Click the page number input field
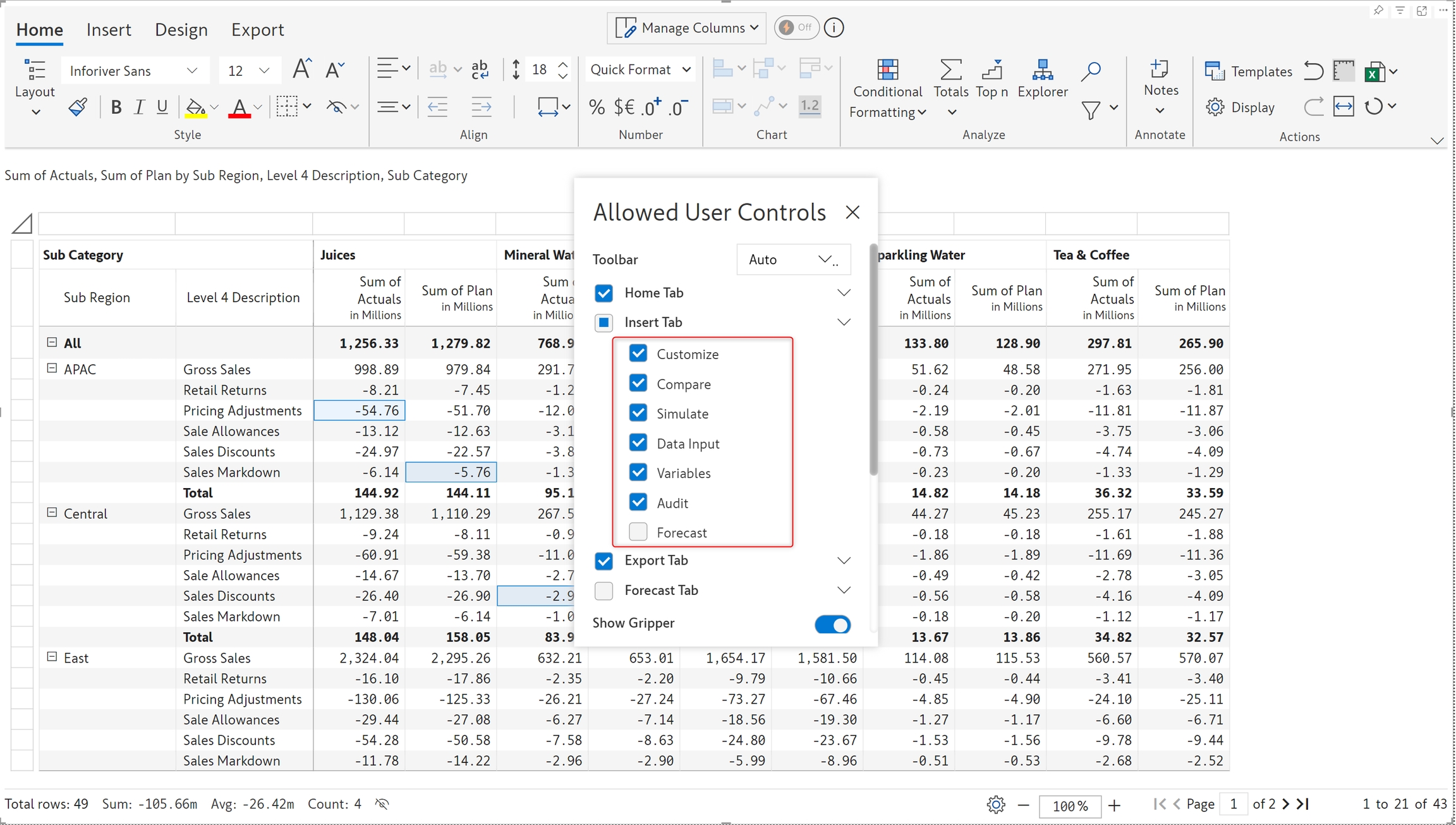 point(1233,804)
